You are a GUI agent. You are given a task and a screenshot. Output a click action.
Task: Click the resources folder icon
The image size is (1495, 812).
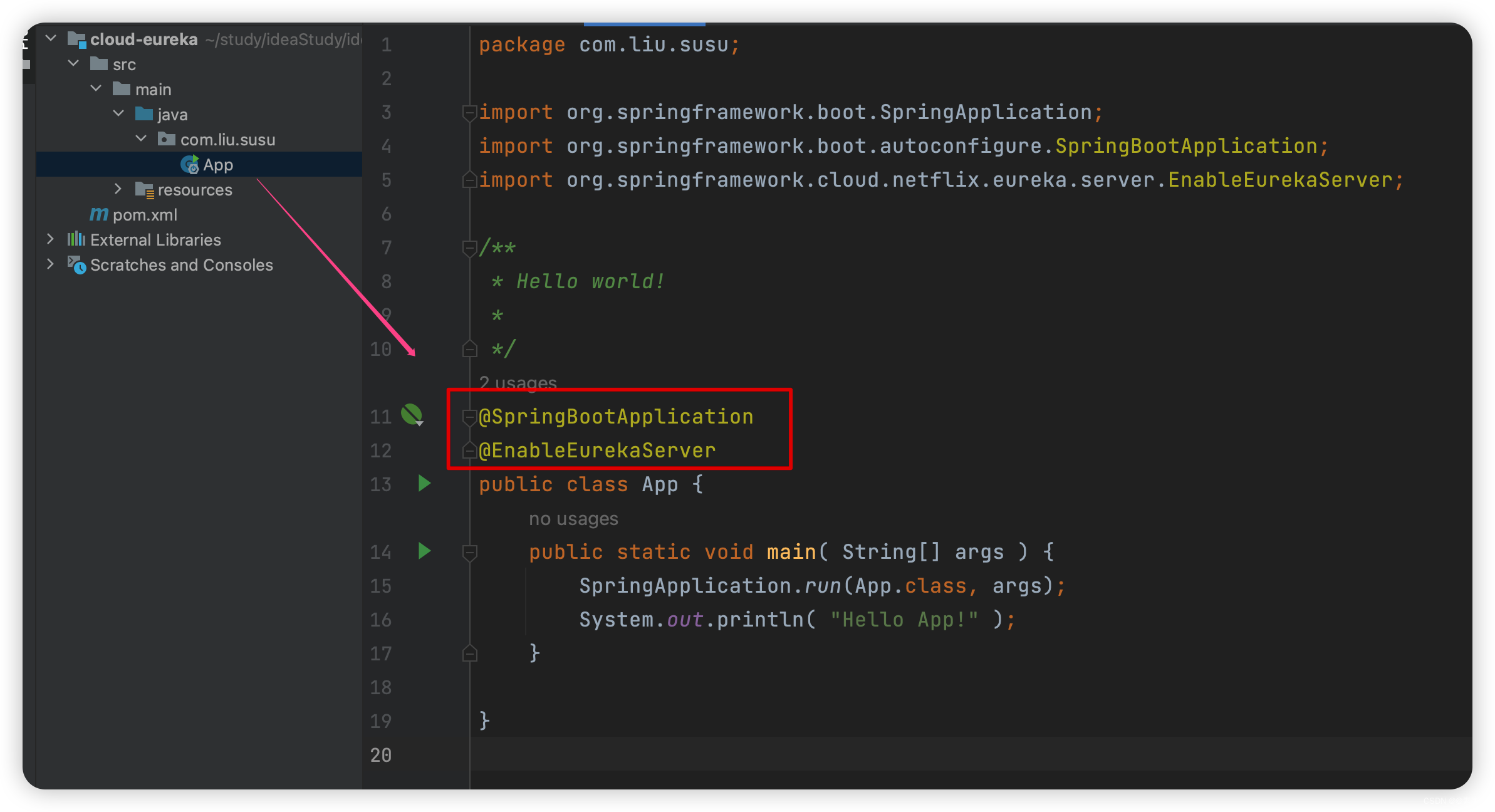click(145, 190)
